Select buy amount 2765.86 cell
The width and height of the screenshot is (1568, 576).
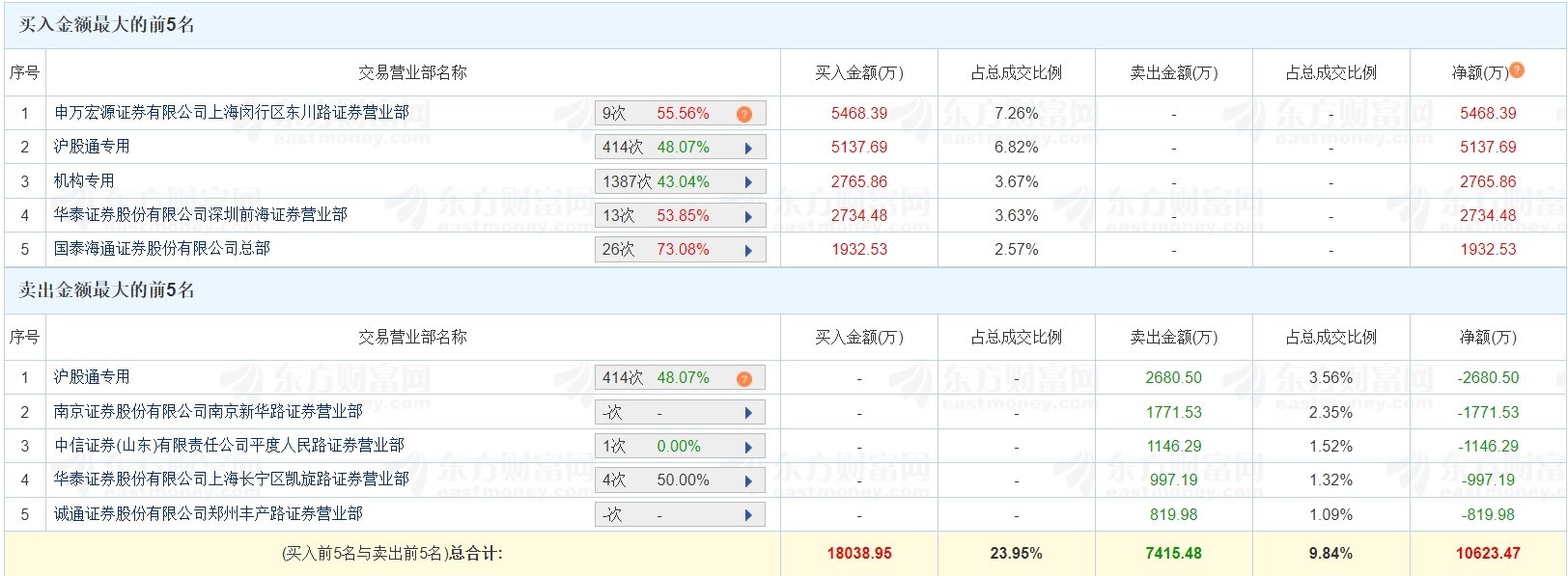(x=859, y=182)
